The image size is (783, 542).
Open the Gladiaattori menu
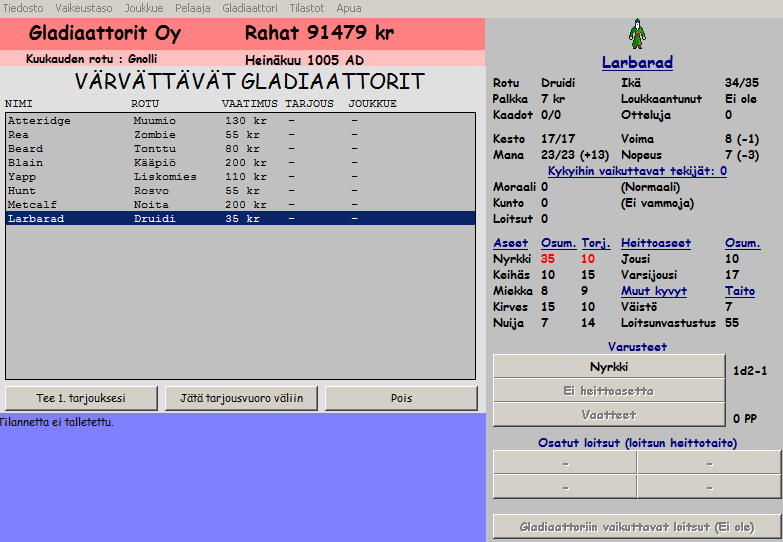click(x=249, y=7)
